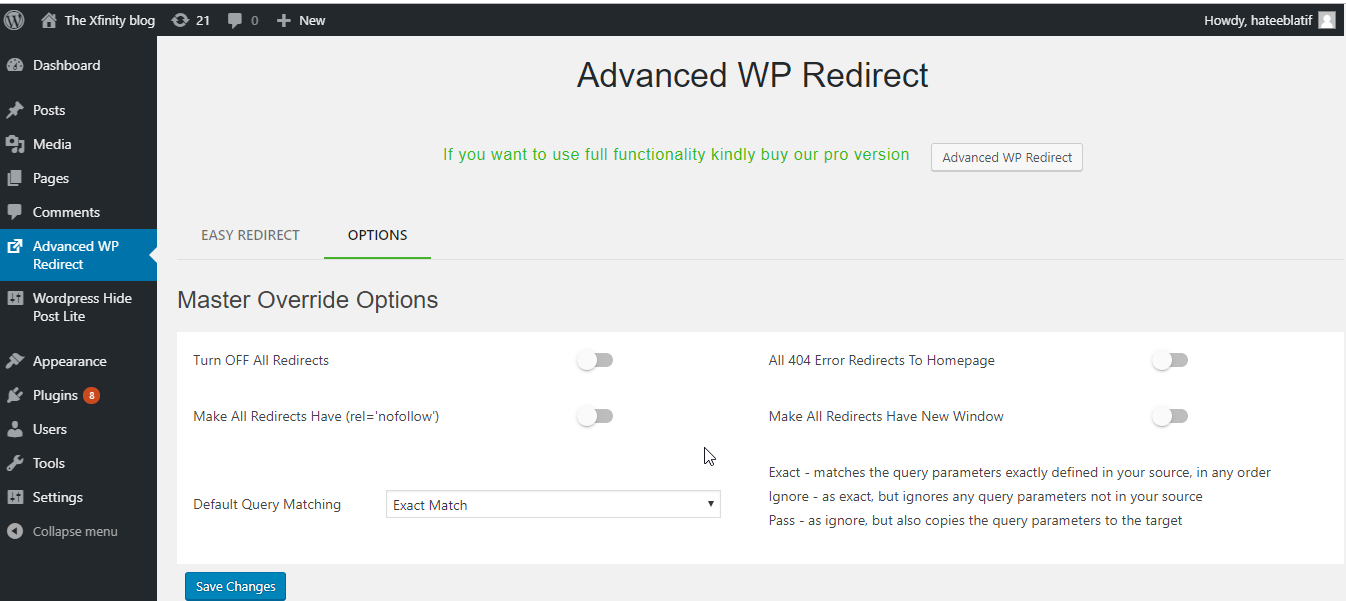Click the Appearance paintbrush icon

click(15, 361)
